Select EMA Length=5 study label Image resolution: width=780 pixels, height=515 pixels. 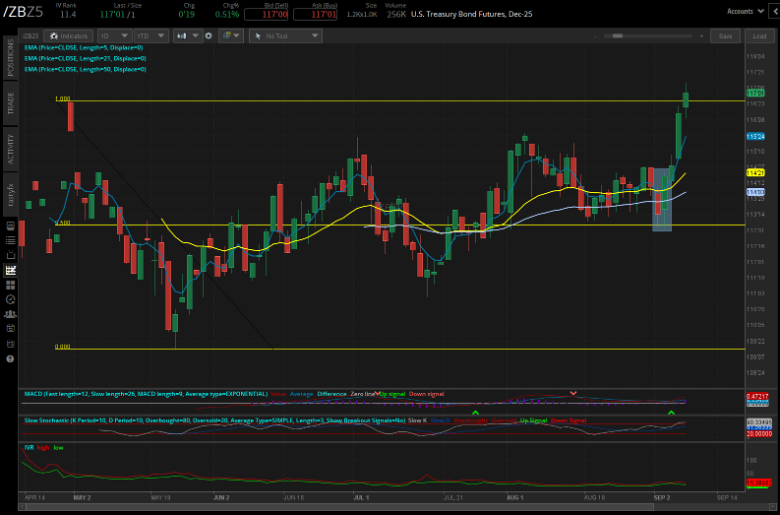84,48
